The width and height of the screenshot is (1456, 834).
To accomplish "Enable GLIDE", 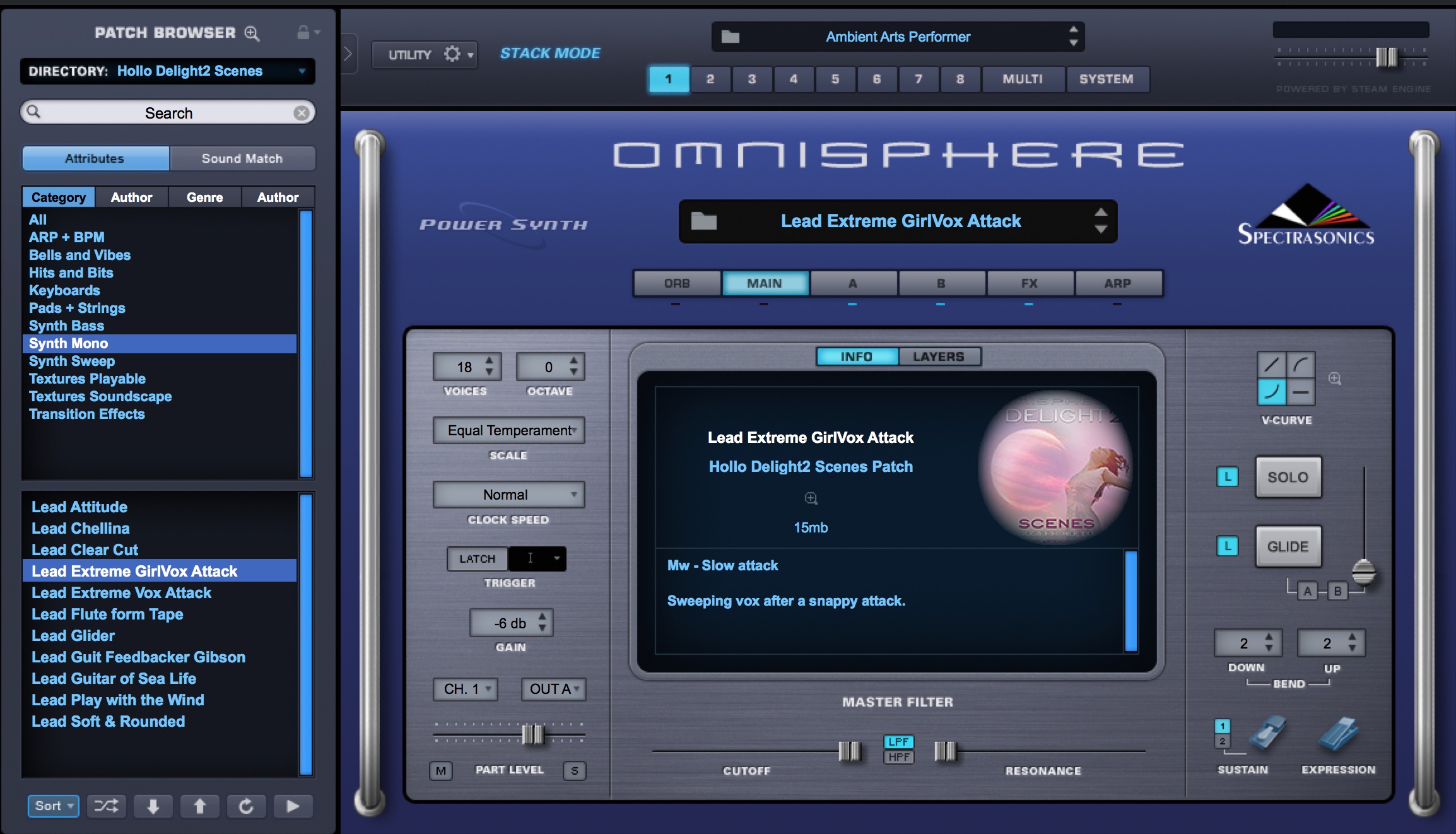I will pos(1288,547).
